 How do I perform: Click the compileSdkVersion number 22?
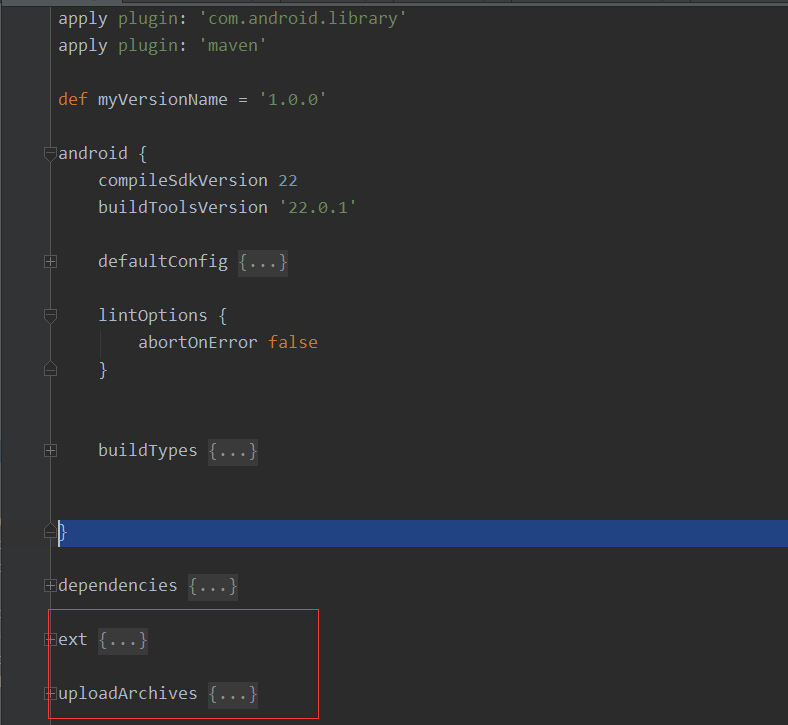(288, 181)
